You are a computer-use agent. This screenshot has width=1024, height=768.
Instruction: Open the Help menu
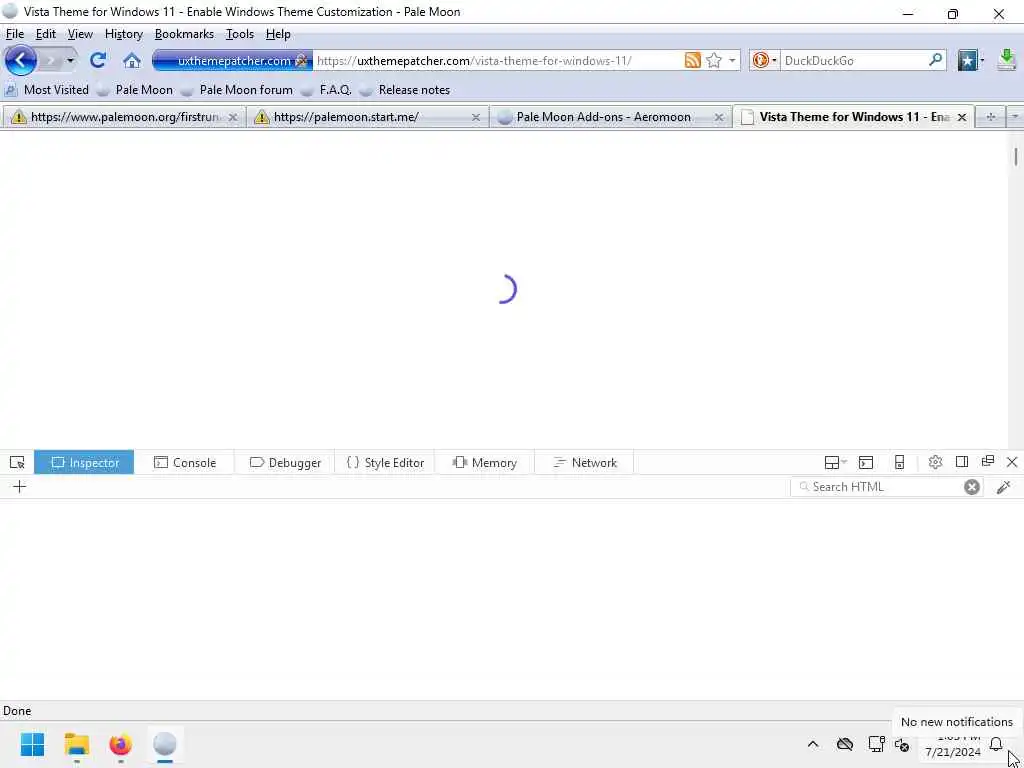click(x=278, y=34)
